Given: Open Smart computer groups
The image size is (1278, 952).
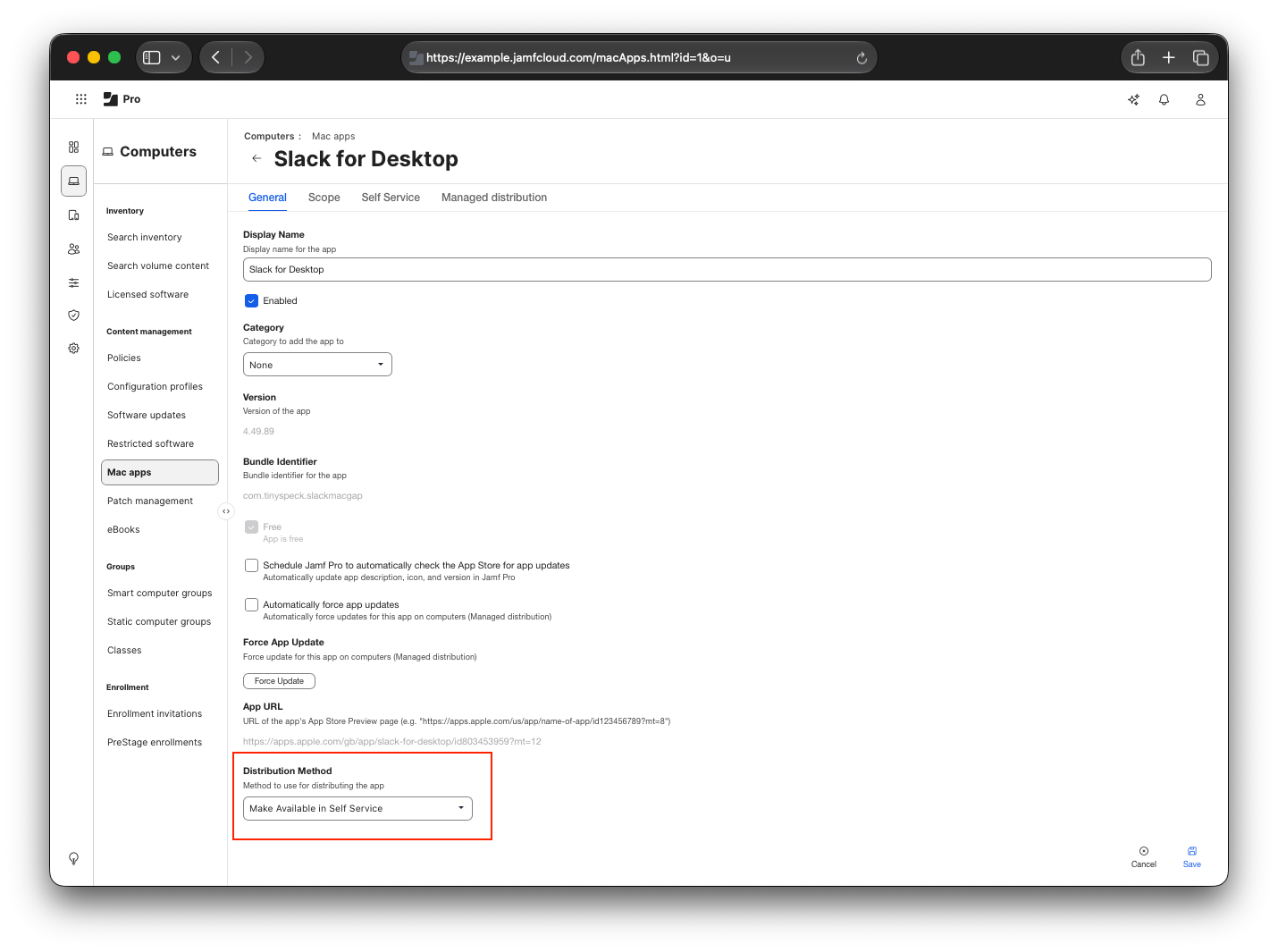Looking at the screenshot, I should tap(160, 593).
